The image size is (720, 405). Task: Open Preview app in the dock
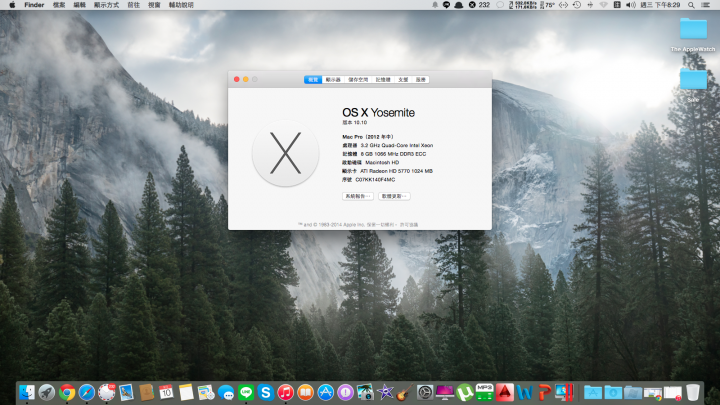(126, 393)
